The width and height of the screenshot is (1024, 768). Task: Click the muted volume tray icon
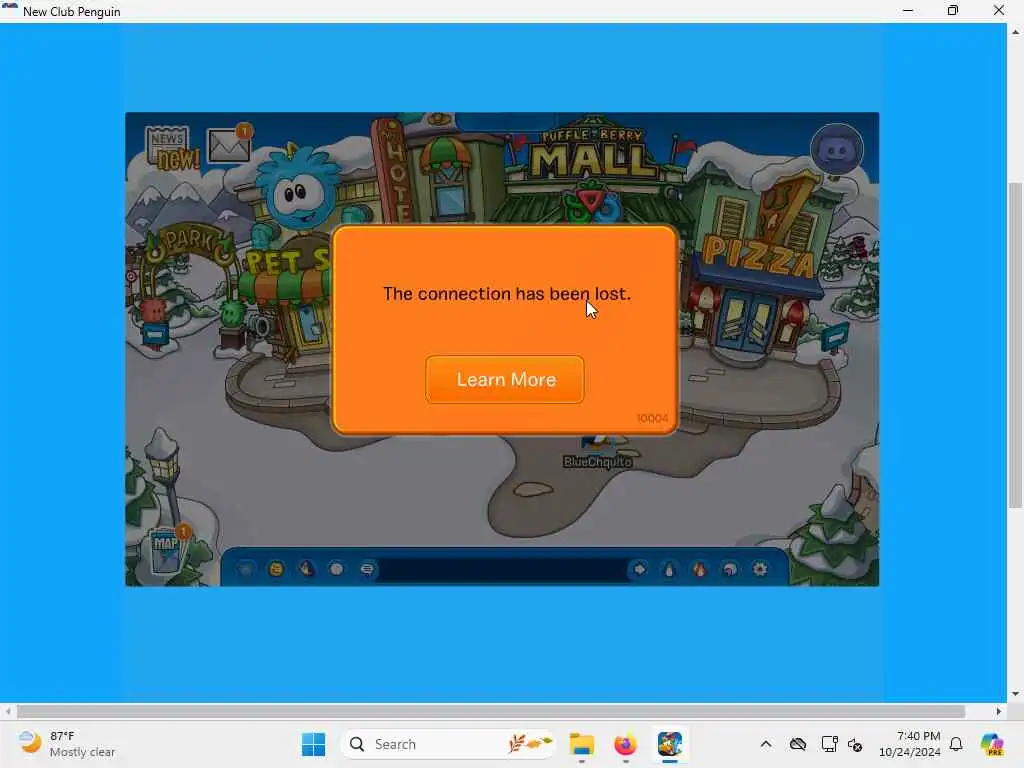855,744
